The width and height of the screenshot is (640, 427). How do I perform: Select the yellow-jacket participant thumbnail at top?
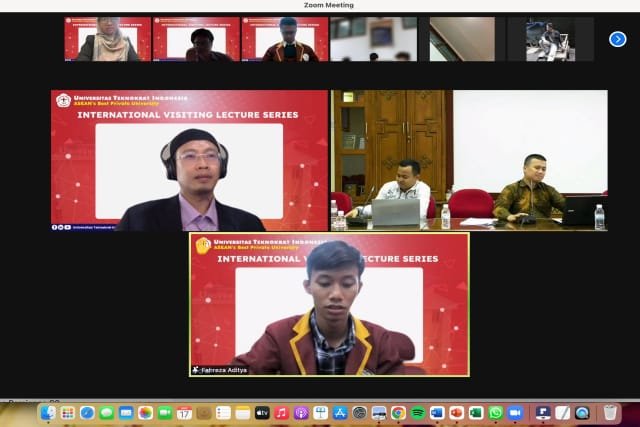(x=285, y=39)
